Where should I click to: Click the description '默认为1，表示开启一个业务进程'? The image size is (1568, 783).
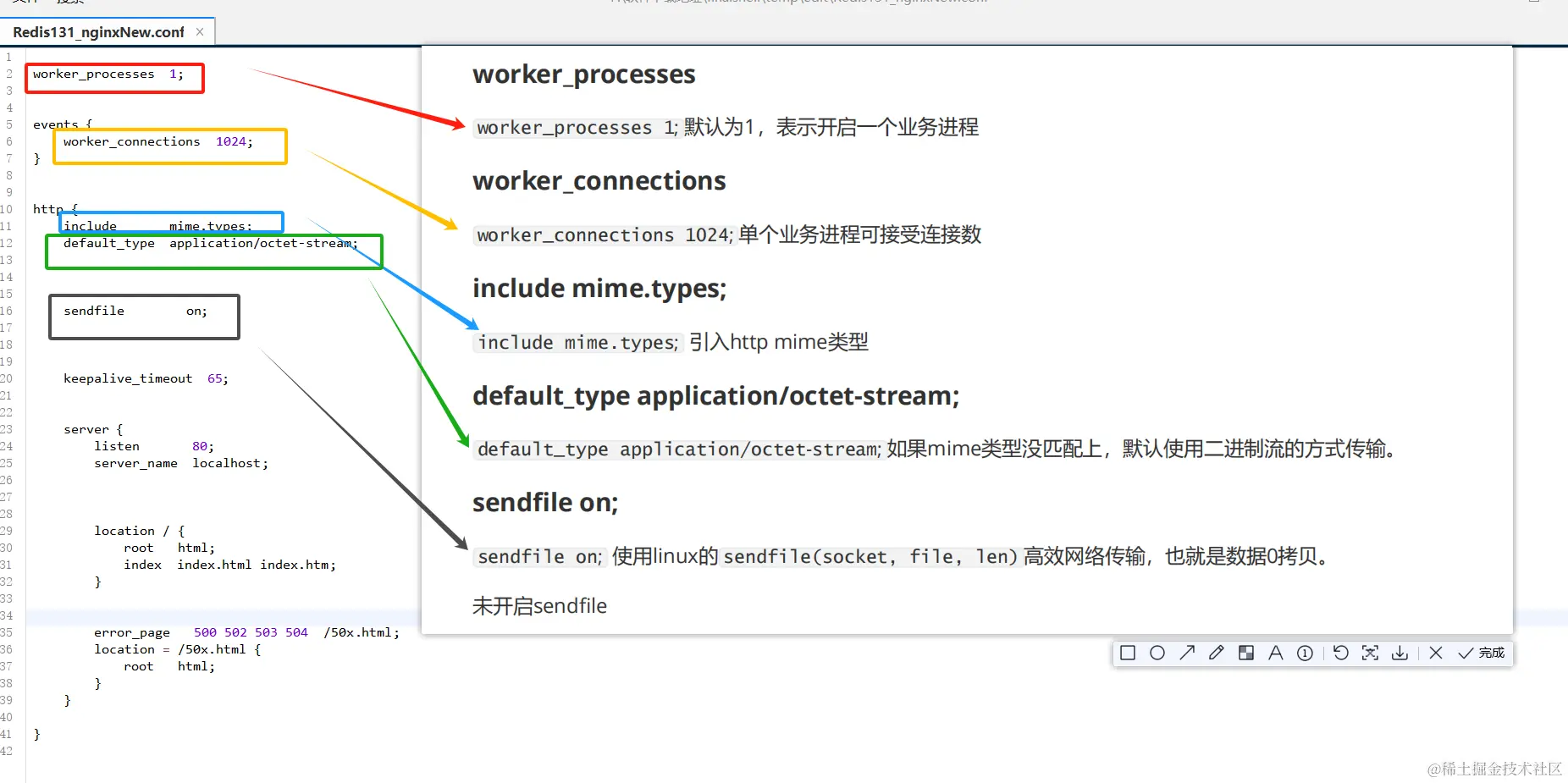[831, 127]
